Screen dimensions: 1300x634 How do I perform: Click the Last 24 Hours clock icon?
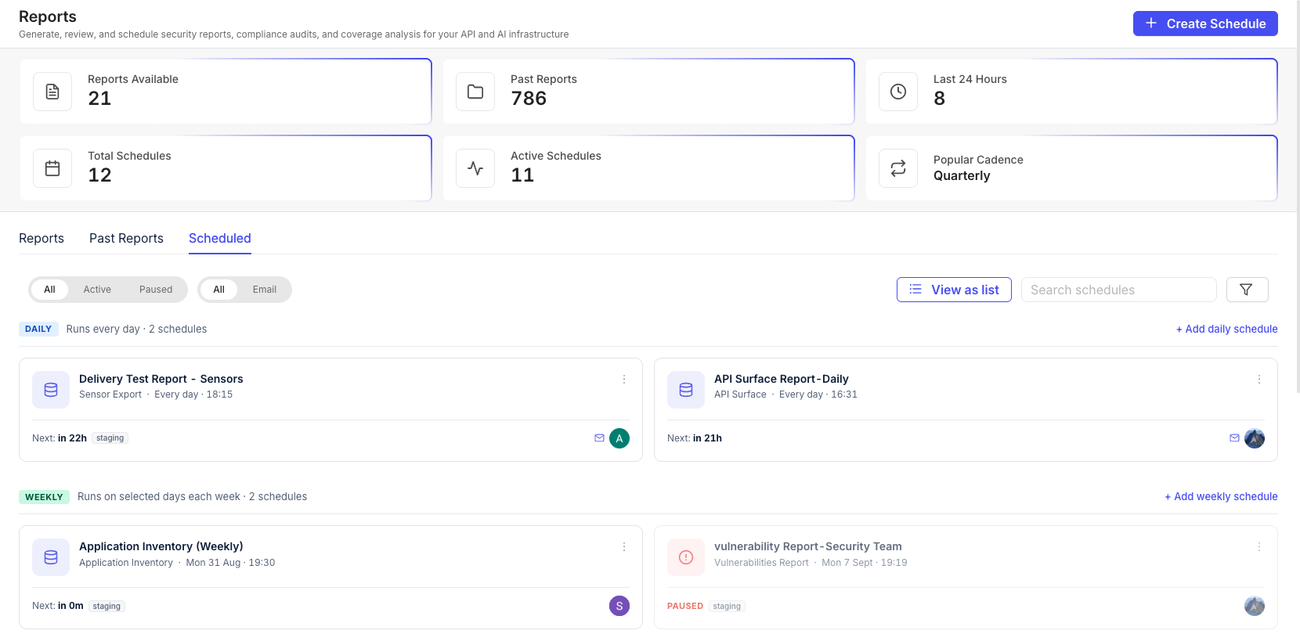(x=898, y=91)
